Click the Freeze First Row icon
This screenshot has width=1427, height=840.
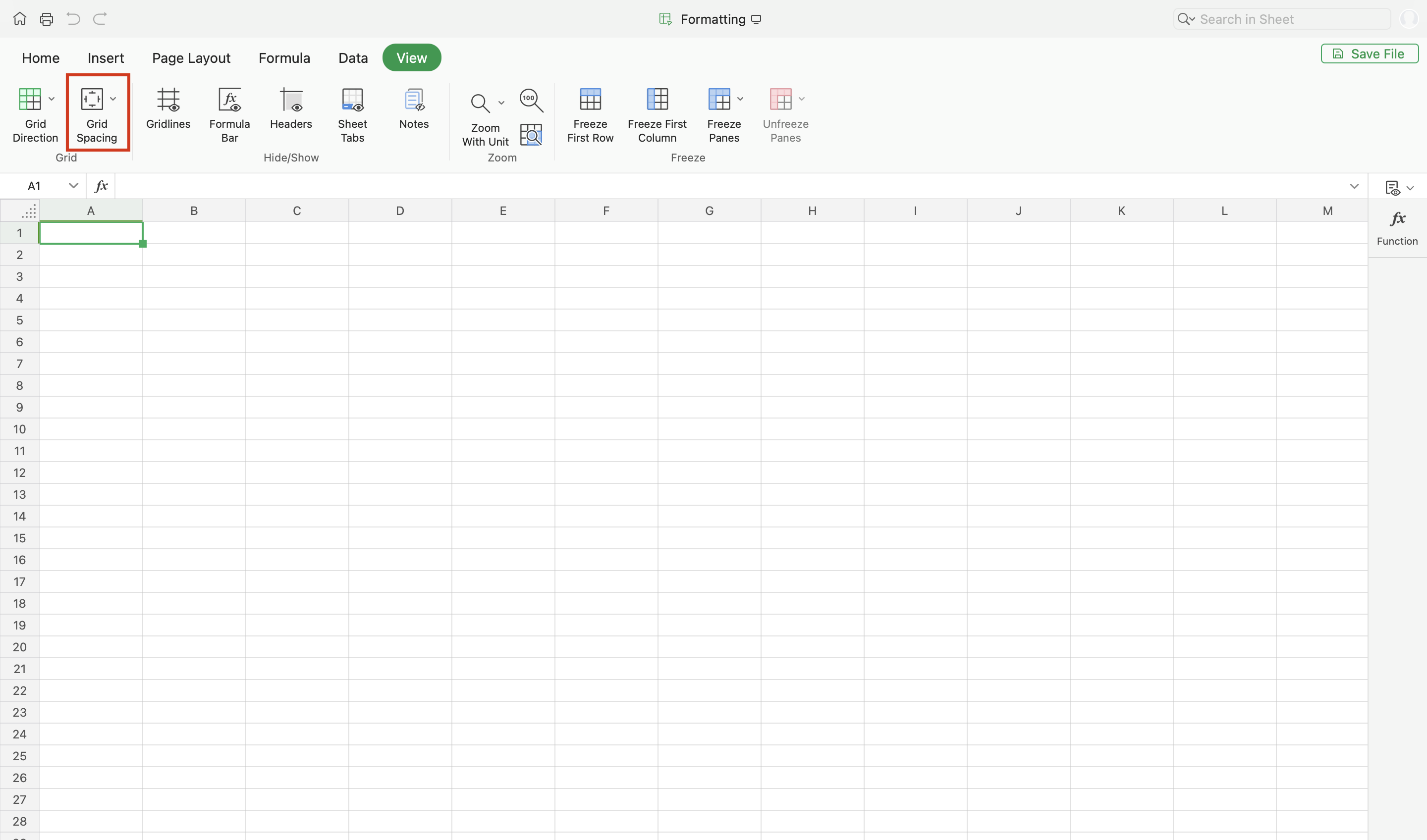(x=590, y=100)
